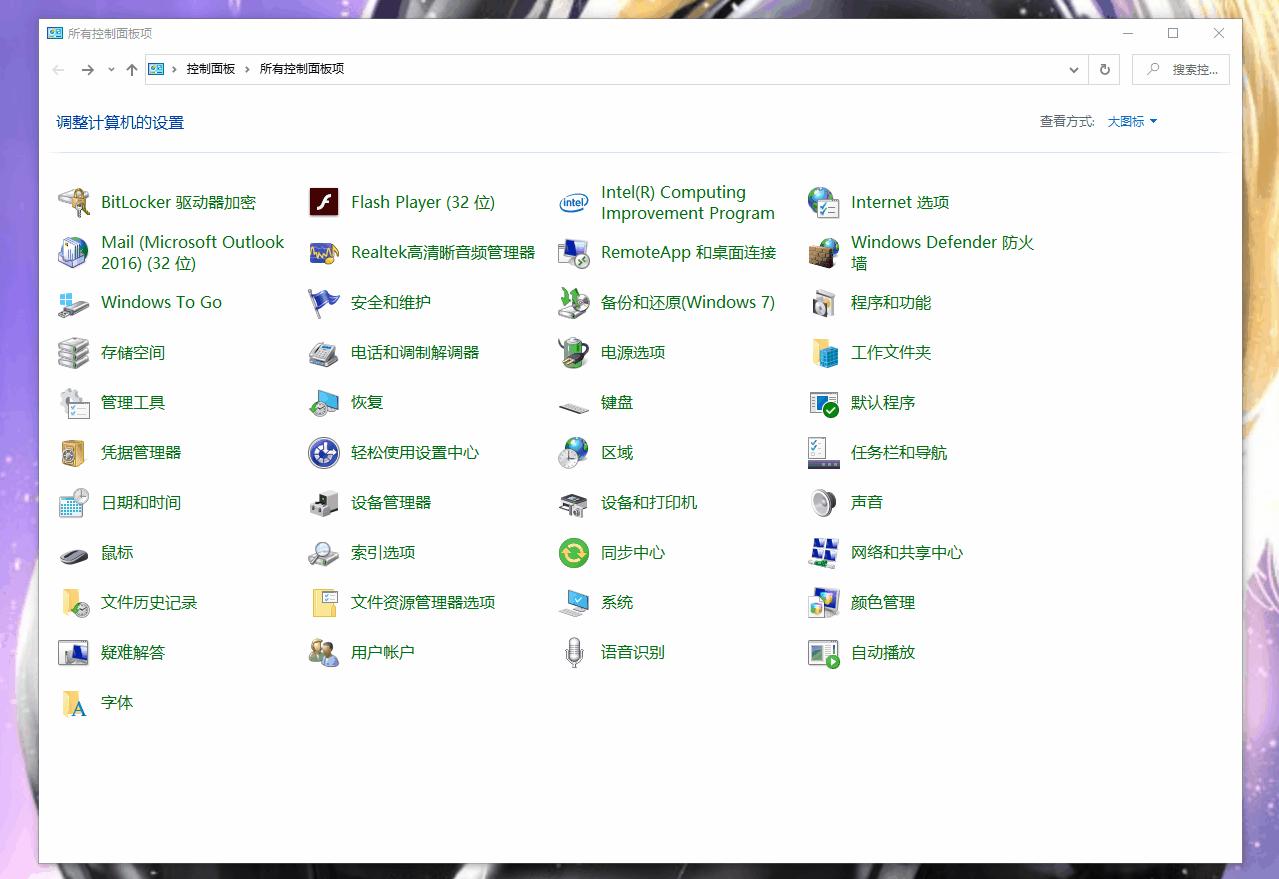
Task: Click the 查看方式: label text
Action: 1067,122
